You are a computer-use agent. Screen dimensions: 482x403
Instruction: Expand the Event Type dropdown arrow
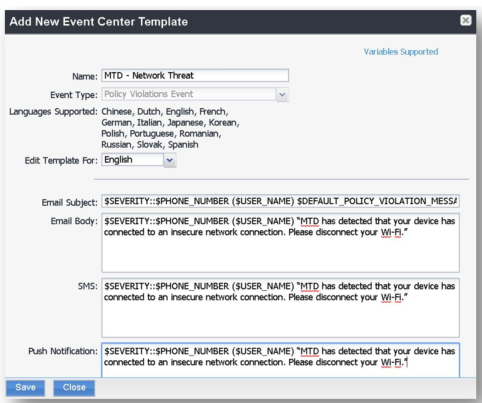point(282,95)
